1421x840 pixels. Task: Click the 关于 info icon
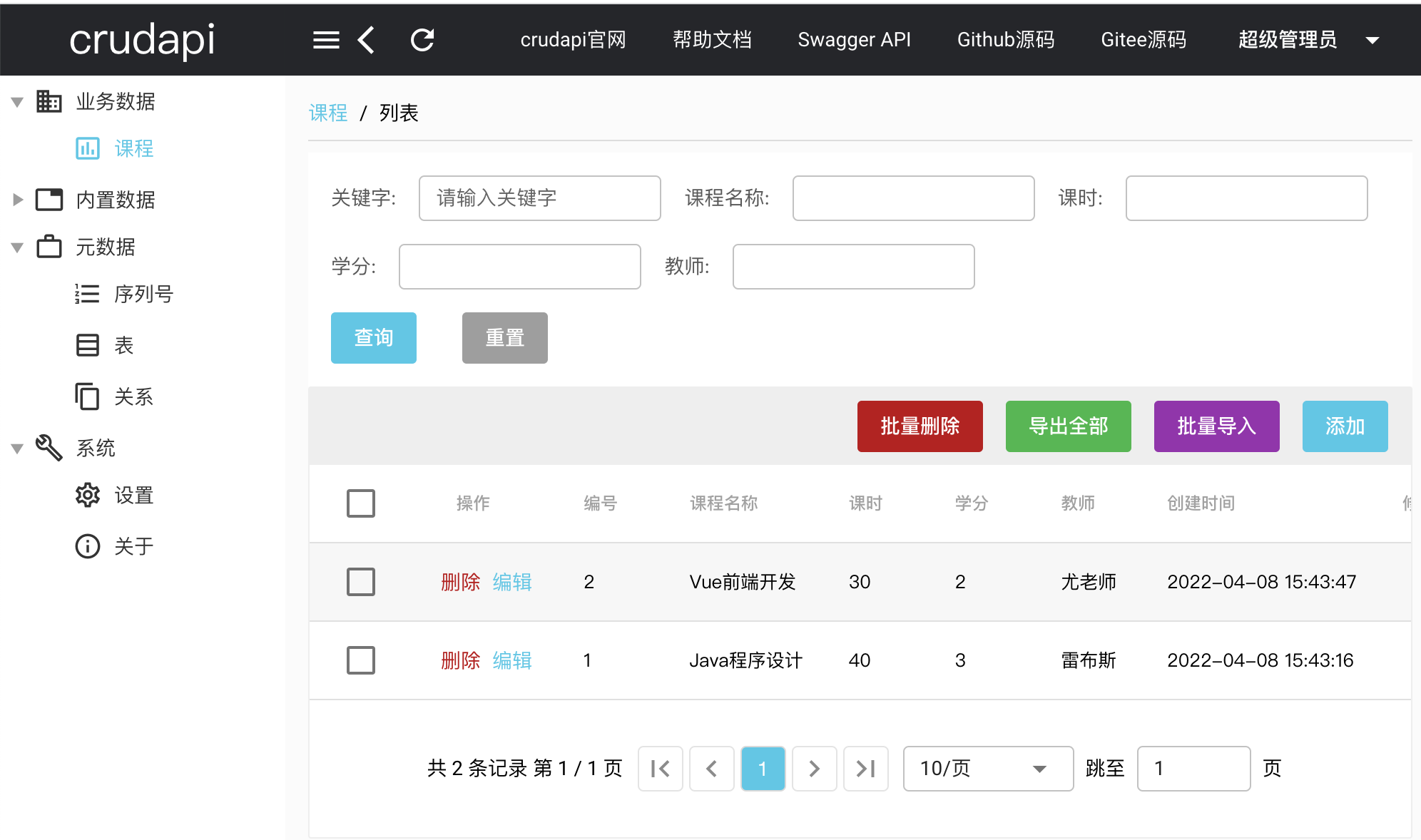tap(88, 546)
